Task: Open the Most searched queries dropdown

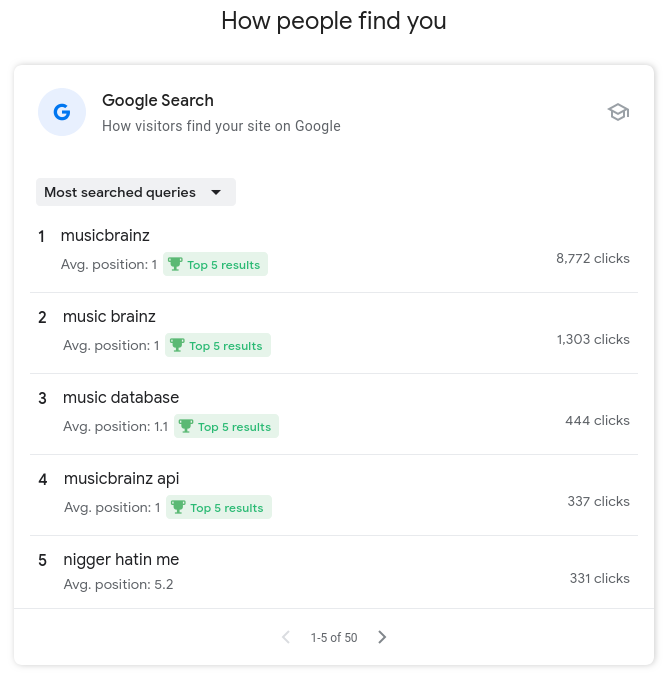Action: click(x=135, y=192)
